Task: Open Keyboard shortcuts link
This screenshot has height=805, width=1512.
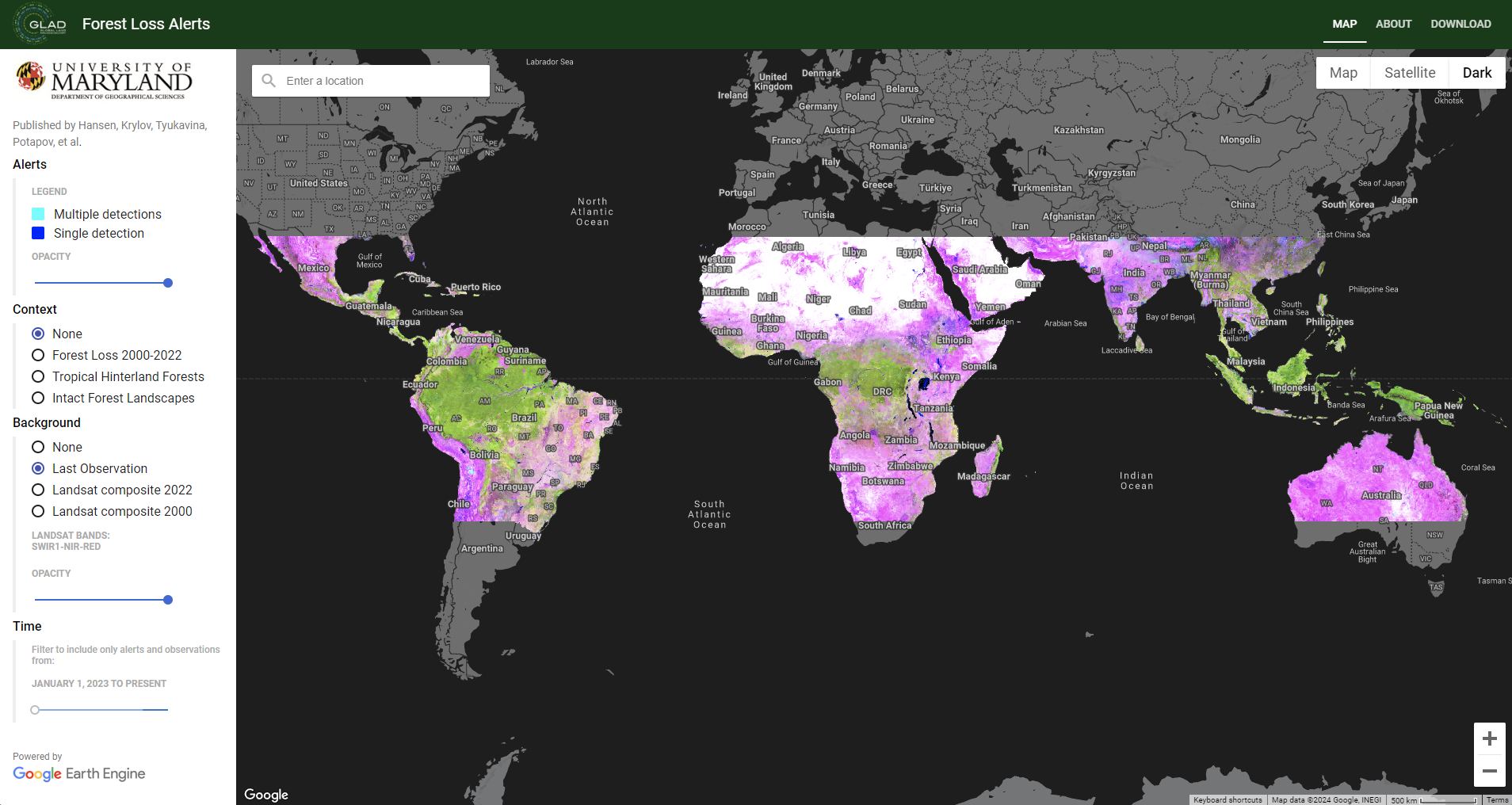Action: [x=1228, y=799]
